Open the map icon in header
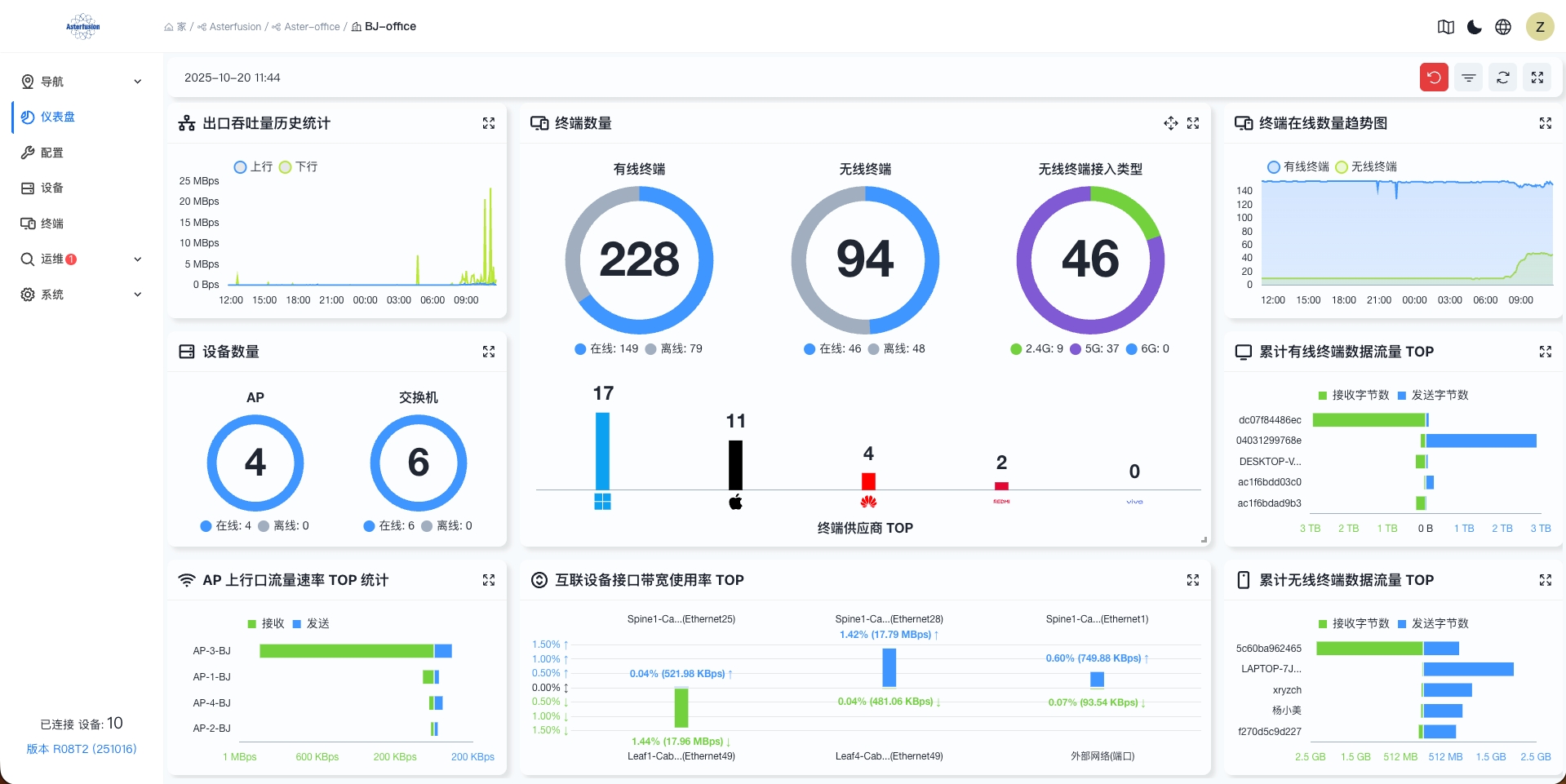The image size is (1566, 784). pos(1445,27)
